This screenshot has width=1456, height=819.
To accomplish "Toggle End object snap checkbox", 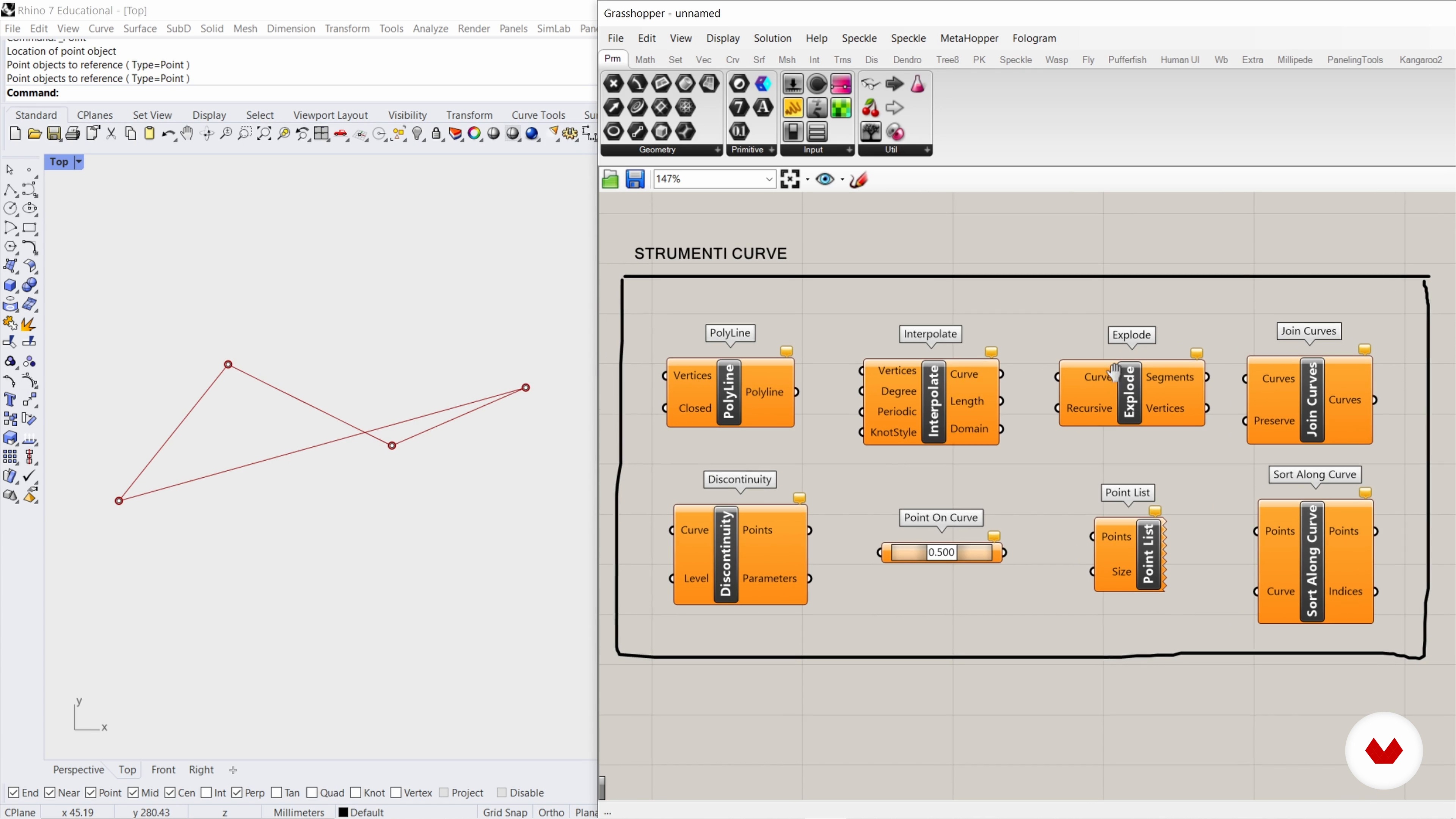I will pos(14,792).
